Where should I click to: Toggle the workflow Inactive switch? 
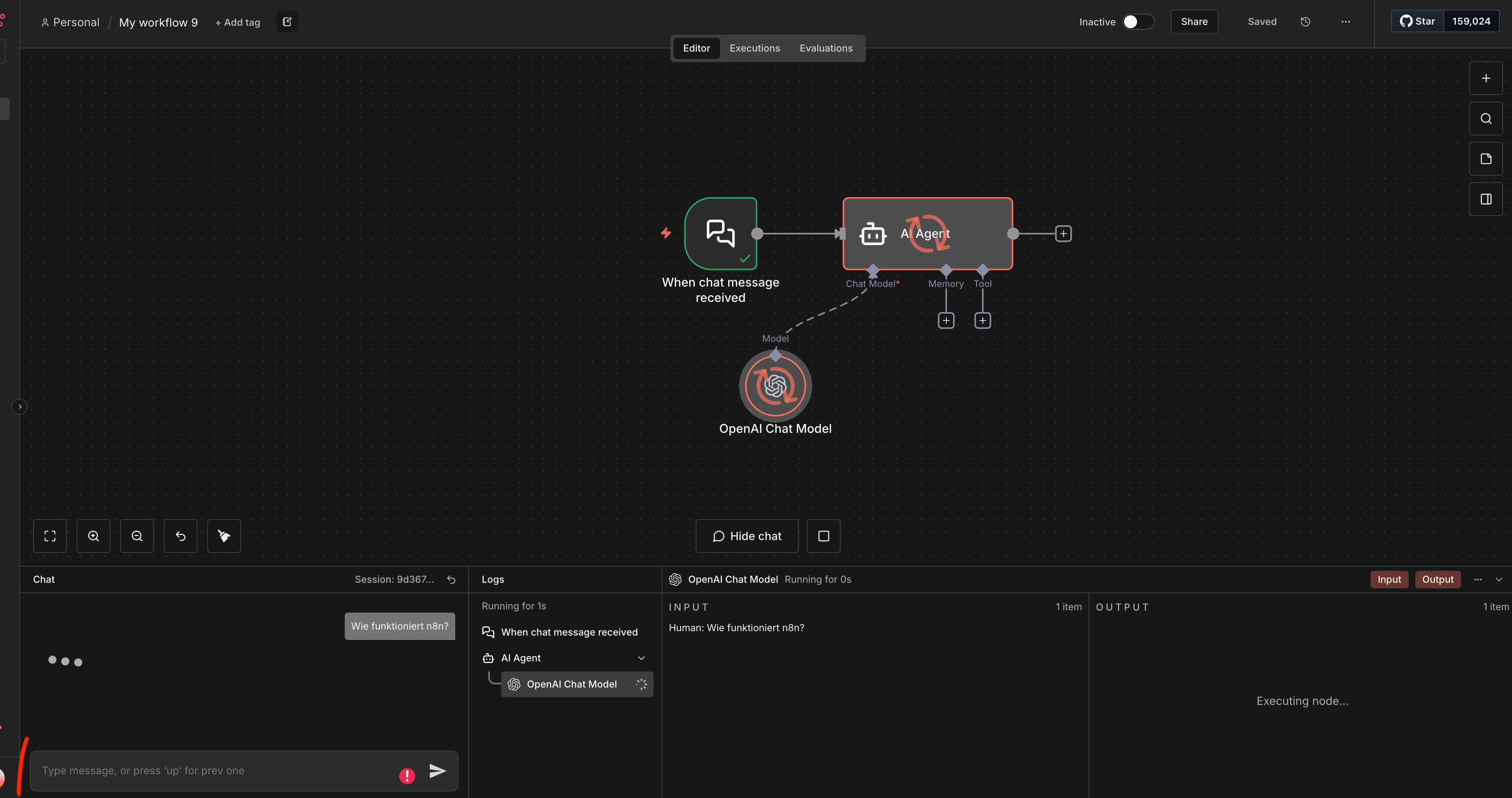(x=1137, y=22)
